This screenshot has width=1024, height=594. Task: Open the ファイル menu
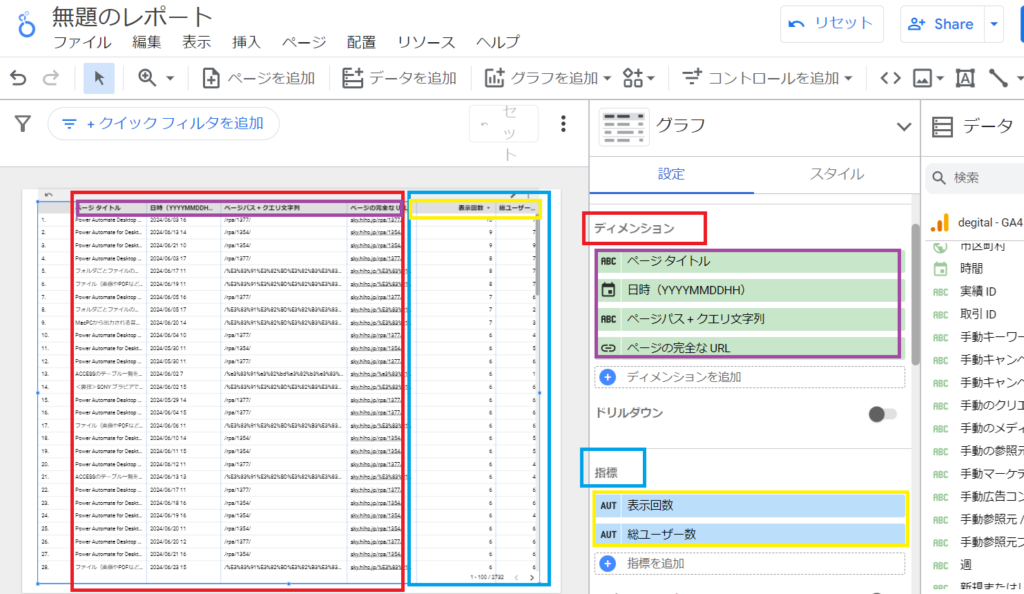(82, 42)
